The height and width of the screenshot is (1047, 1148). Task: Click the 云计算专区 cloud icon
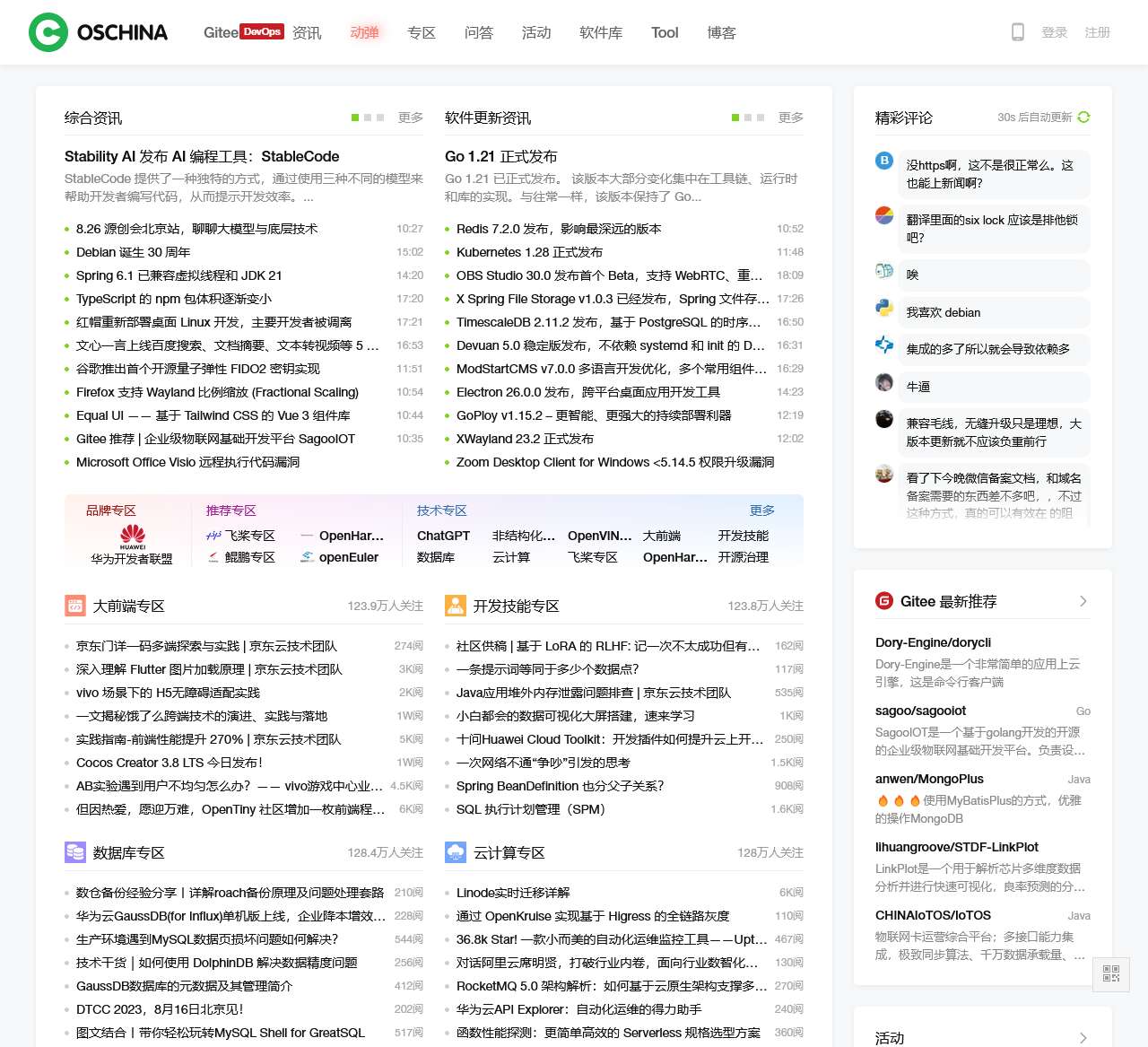(456, 852)
